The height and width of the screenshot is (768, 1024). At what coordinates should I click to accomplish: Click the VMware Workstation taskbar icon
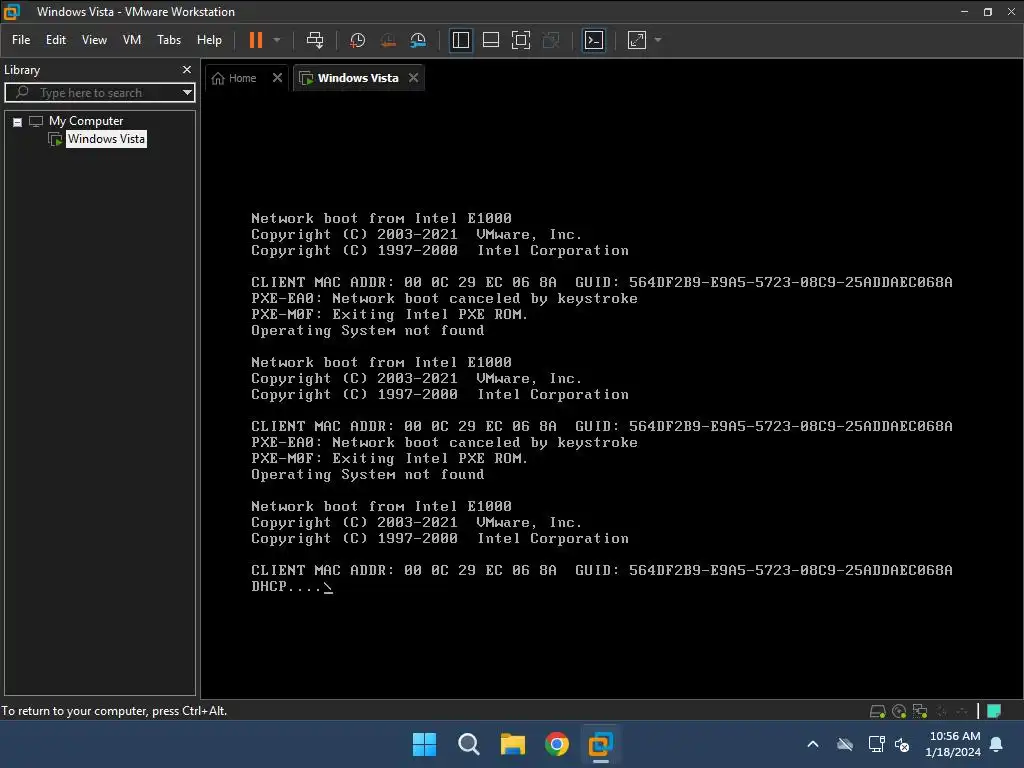click(600, 744)
